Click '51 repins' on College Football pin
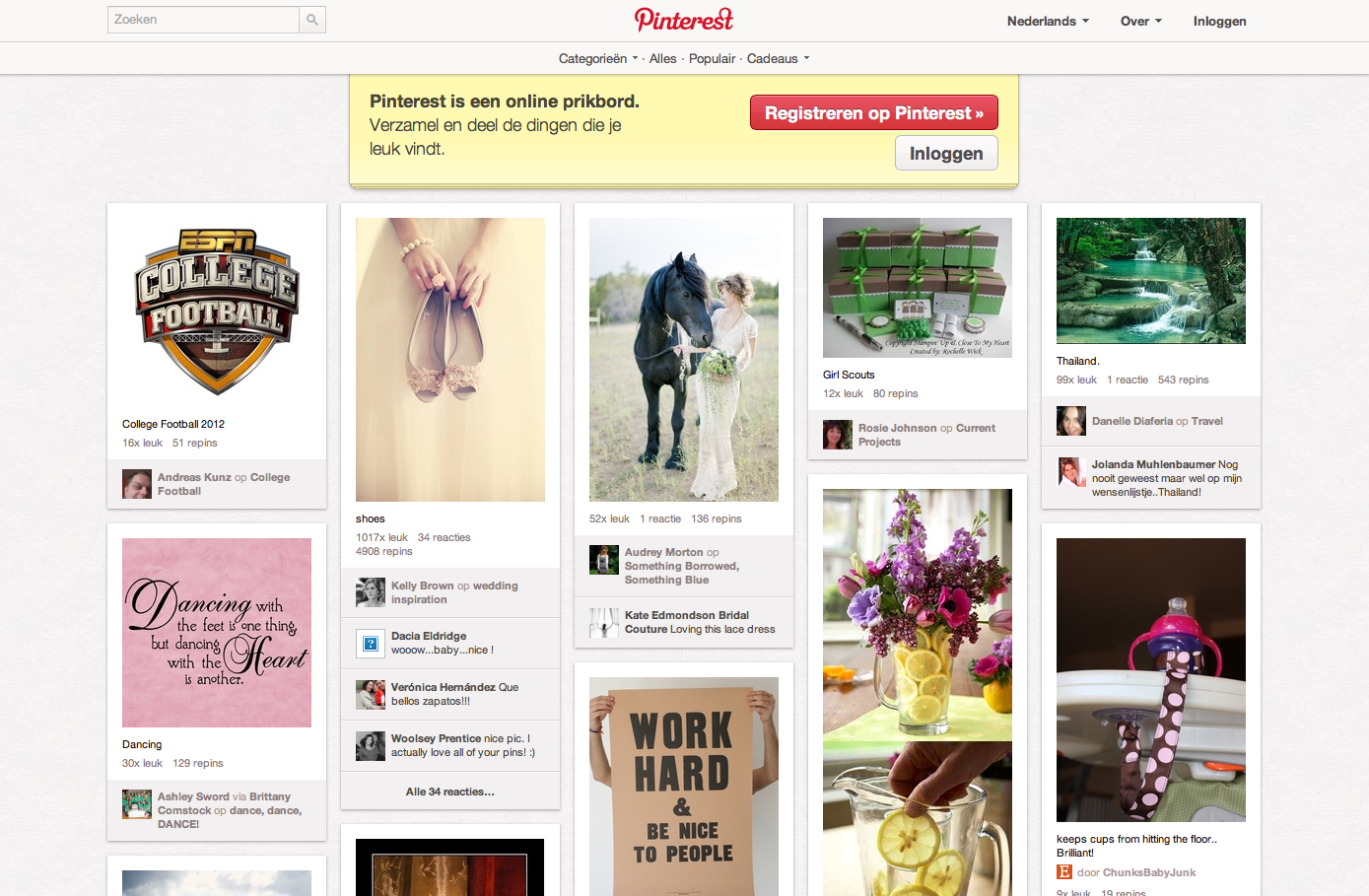This screenshot has height=896, width=1369. pos(195,443)
